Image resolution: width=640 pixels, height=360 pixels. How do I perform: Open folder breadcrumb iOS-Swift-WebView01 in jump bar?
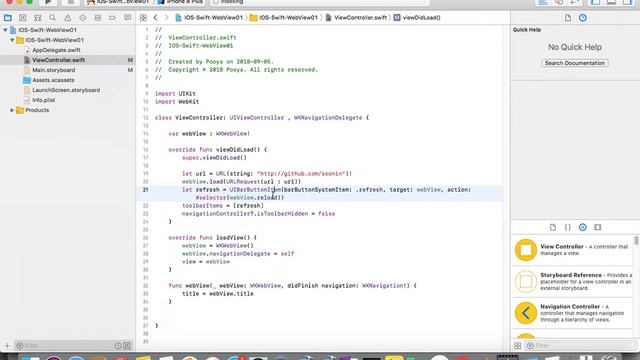[x=284, y=18]
